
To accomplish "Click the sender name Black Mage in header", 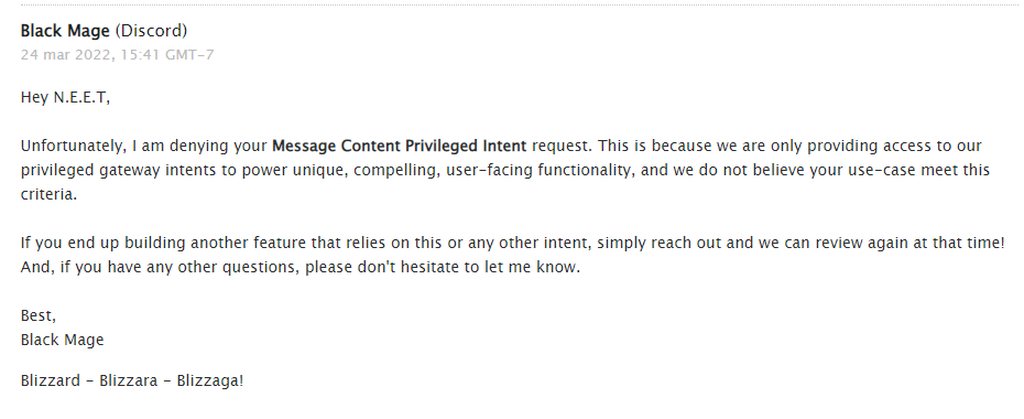I will [x=66, y=31].
